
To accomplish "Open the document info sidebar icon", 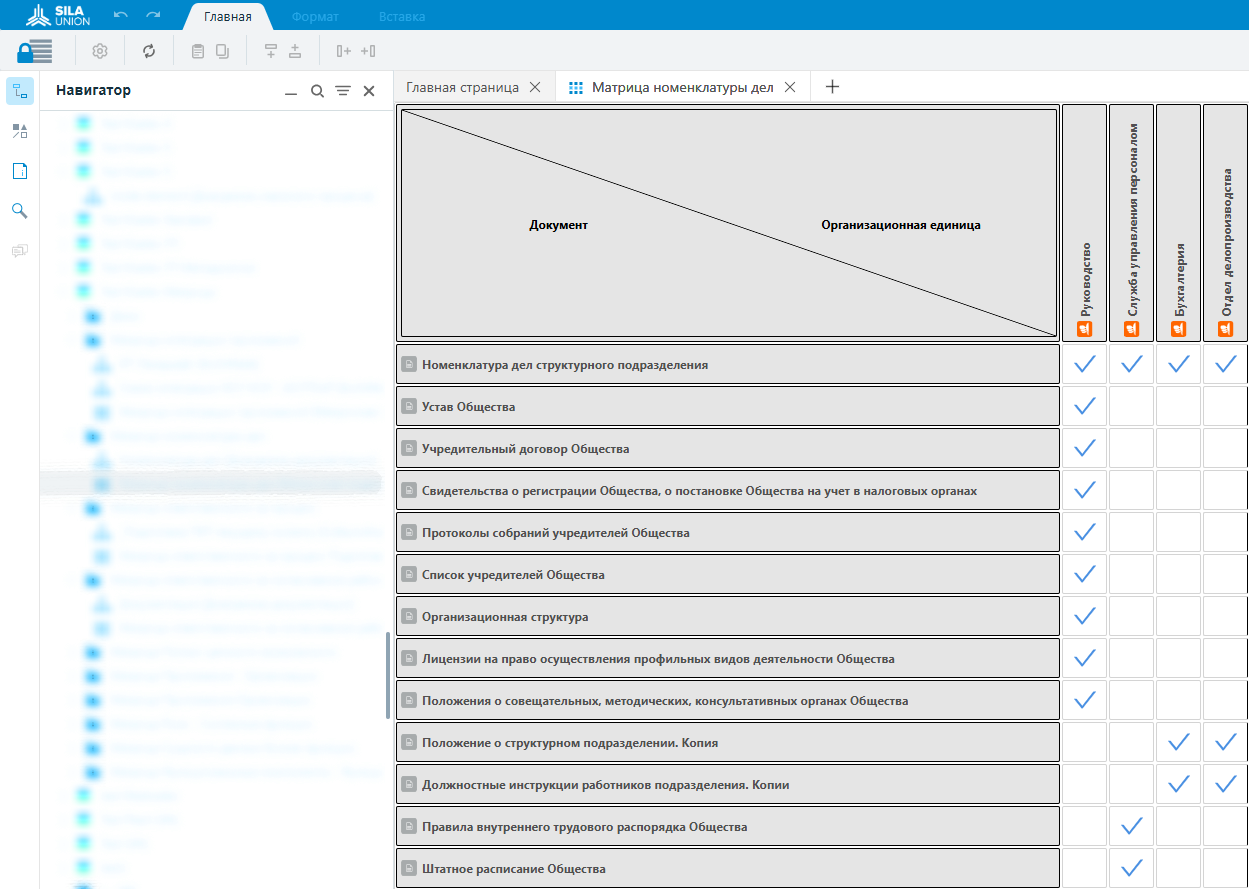I will [19, 171].
